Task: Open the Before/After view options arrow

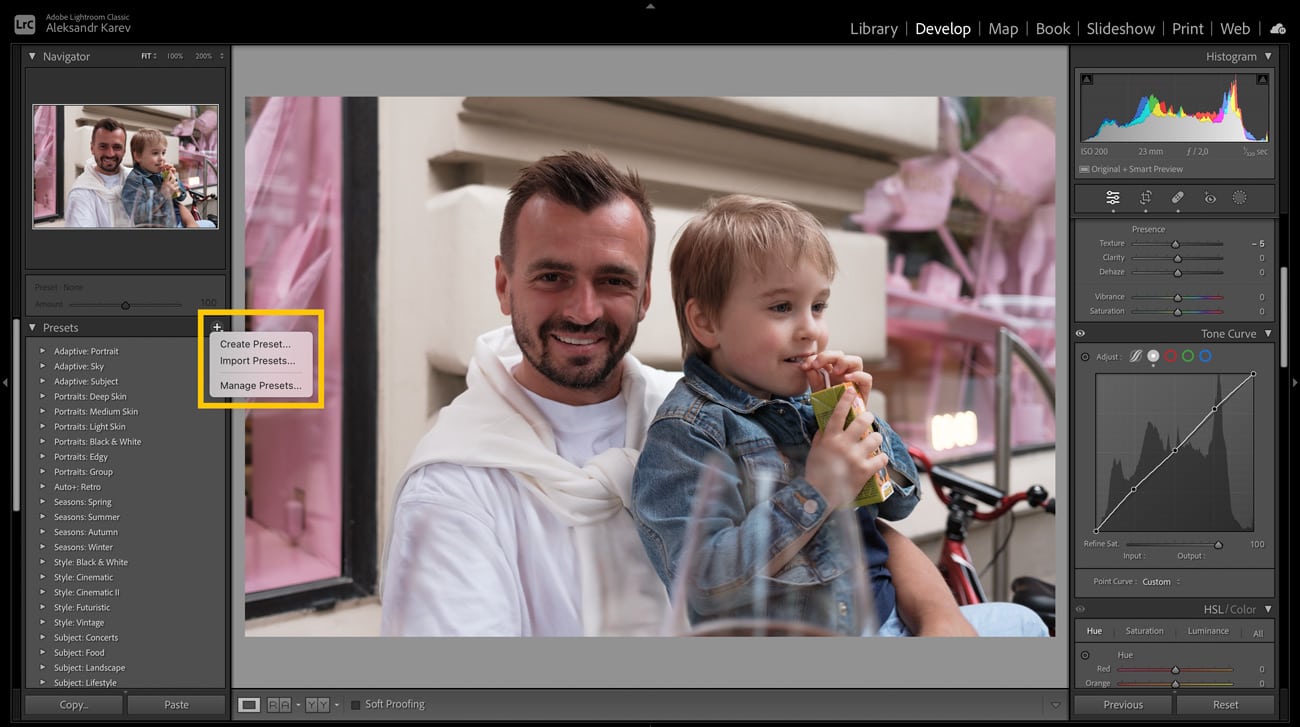Action: (x=337, y=705)
